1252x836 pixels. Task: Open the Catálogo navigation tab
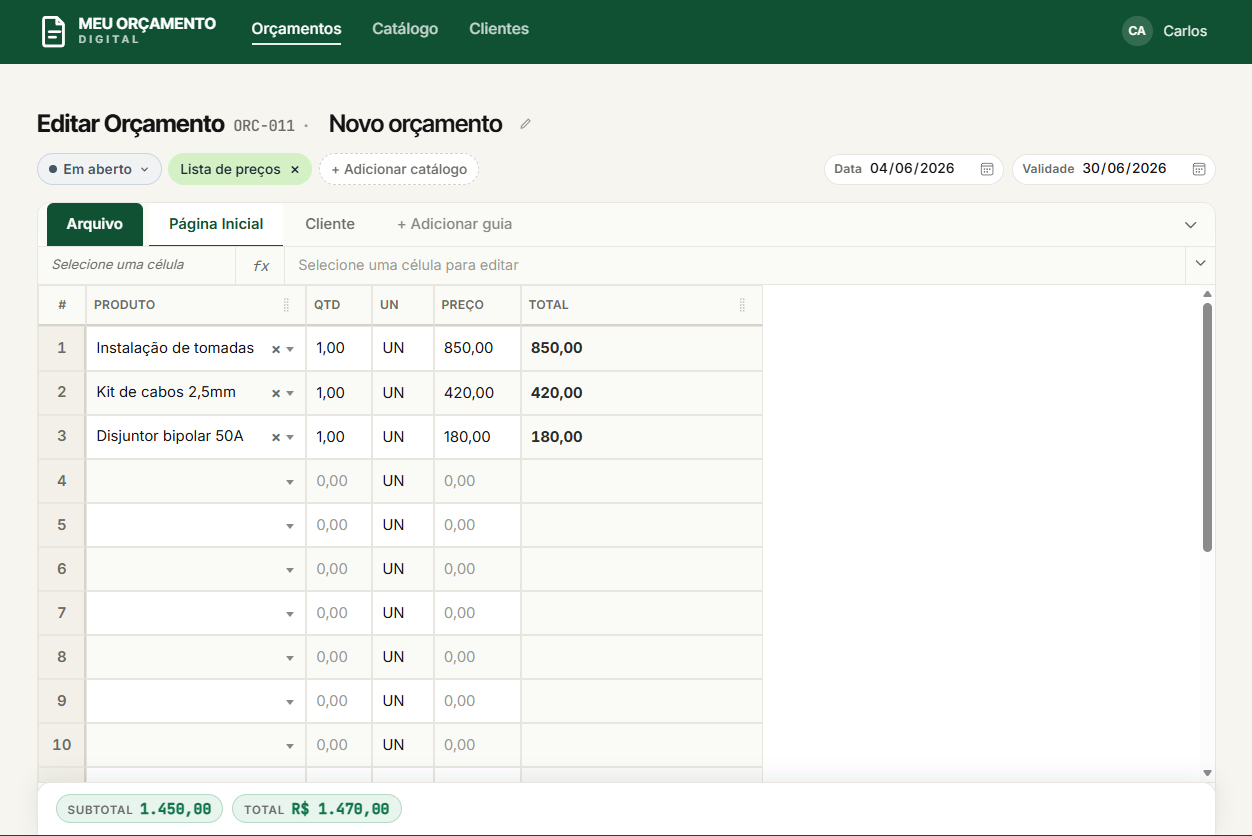click(405, 29)
